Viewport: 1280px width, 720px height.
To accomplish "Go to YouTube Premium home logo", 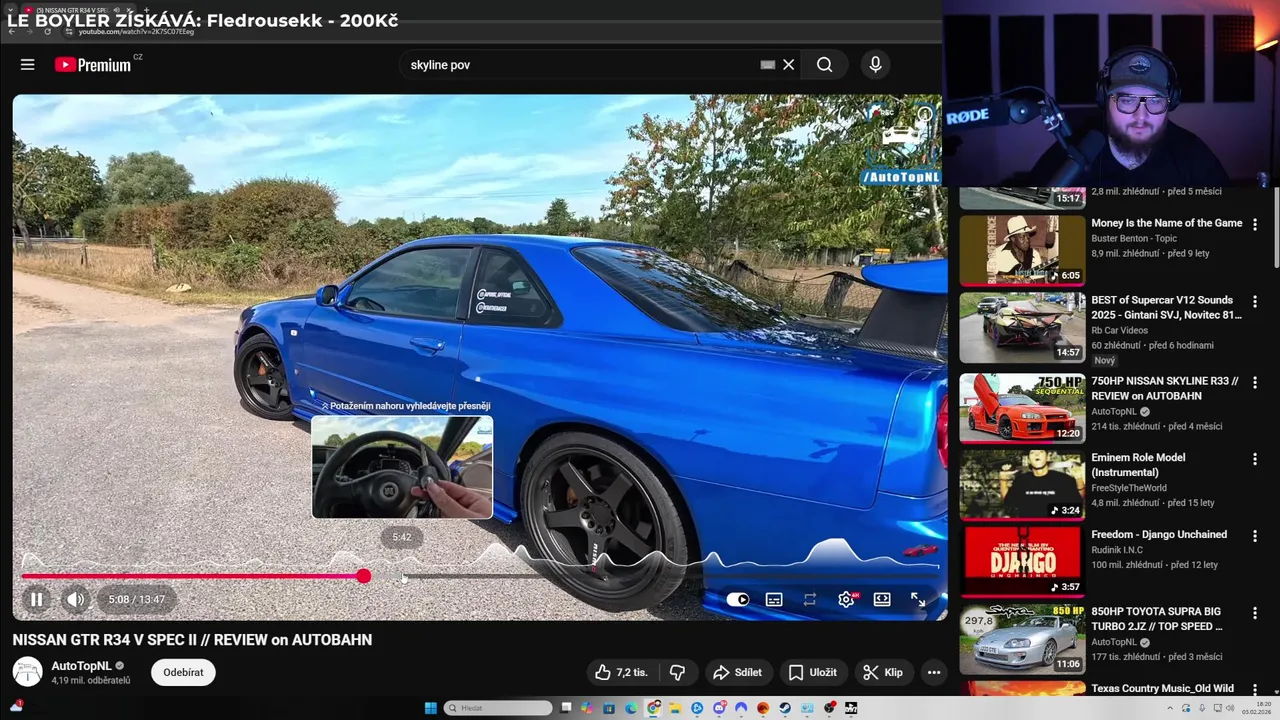I will click(93, 64).
